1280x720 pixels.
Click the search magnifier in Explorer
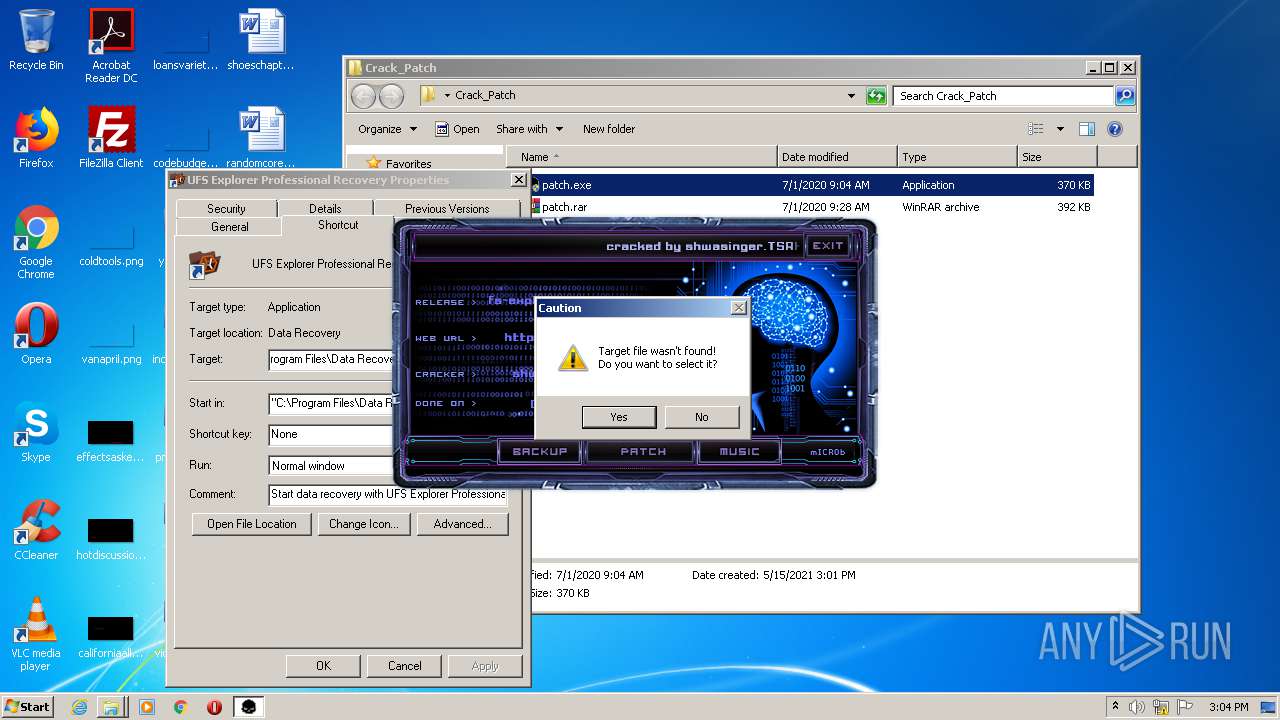(1125, 96)
